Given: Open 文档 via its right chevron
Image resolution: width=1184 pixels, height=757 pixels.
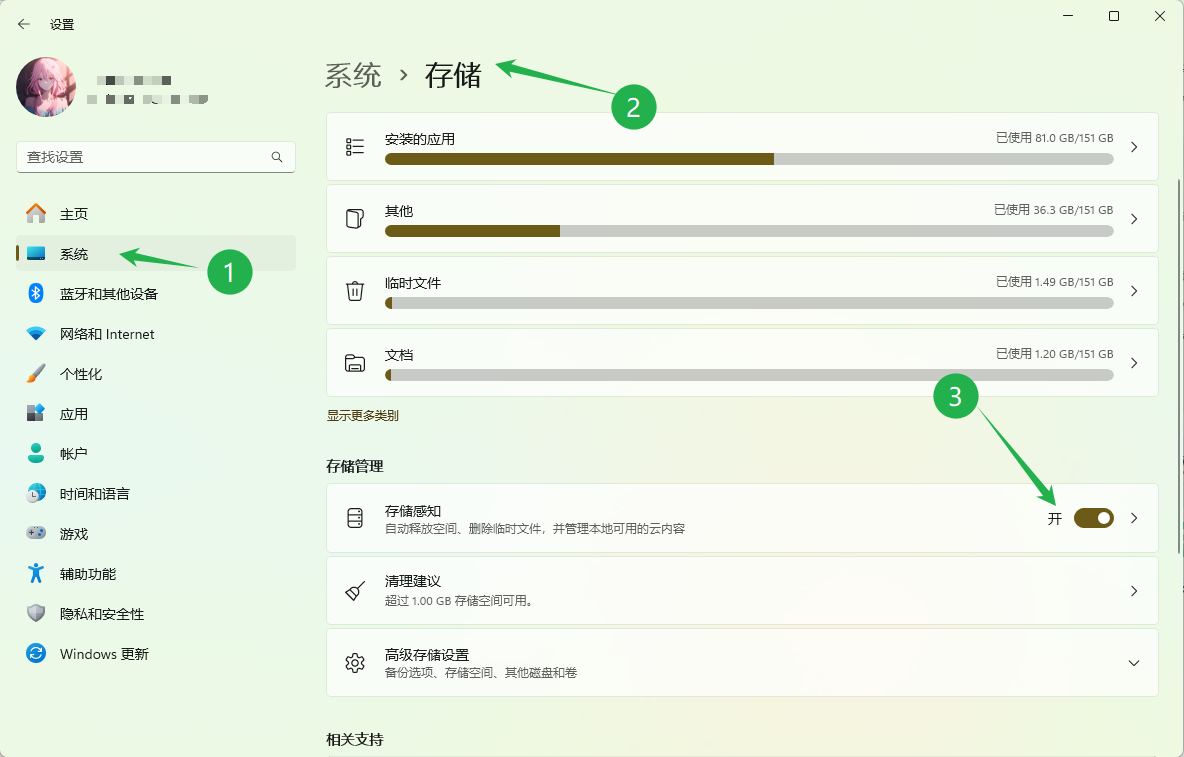Looking at the screenshot, I should point(1133,363).
